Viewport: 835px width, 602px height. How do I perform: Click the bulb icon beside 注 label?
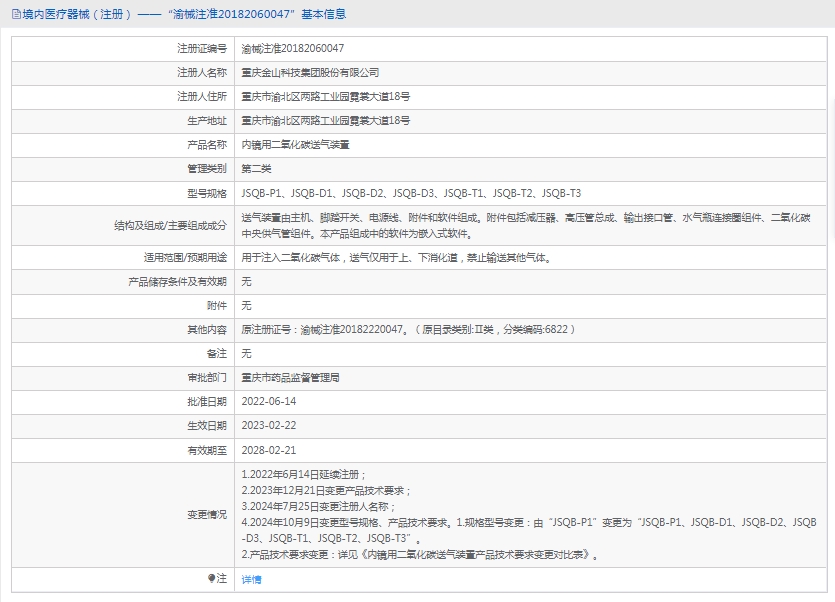click(211, 579)
